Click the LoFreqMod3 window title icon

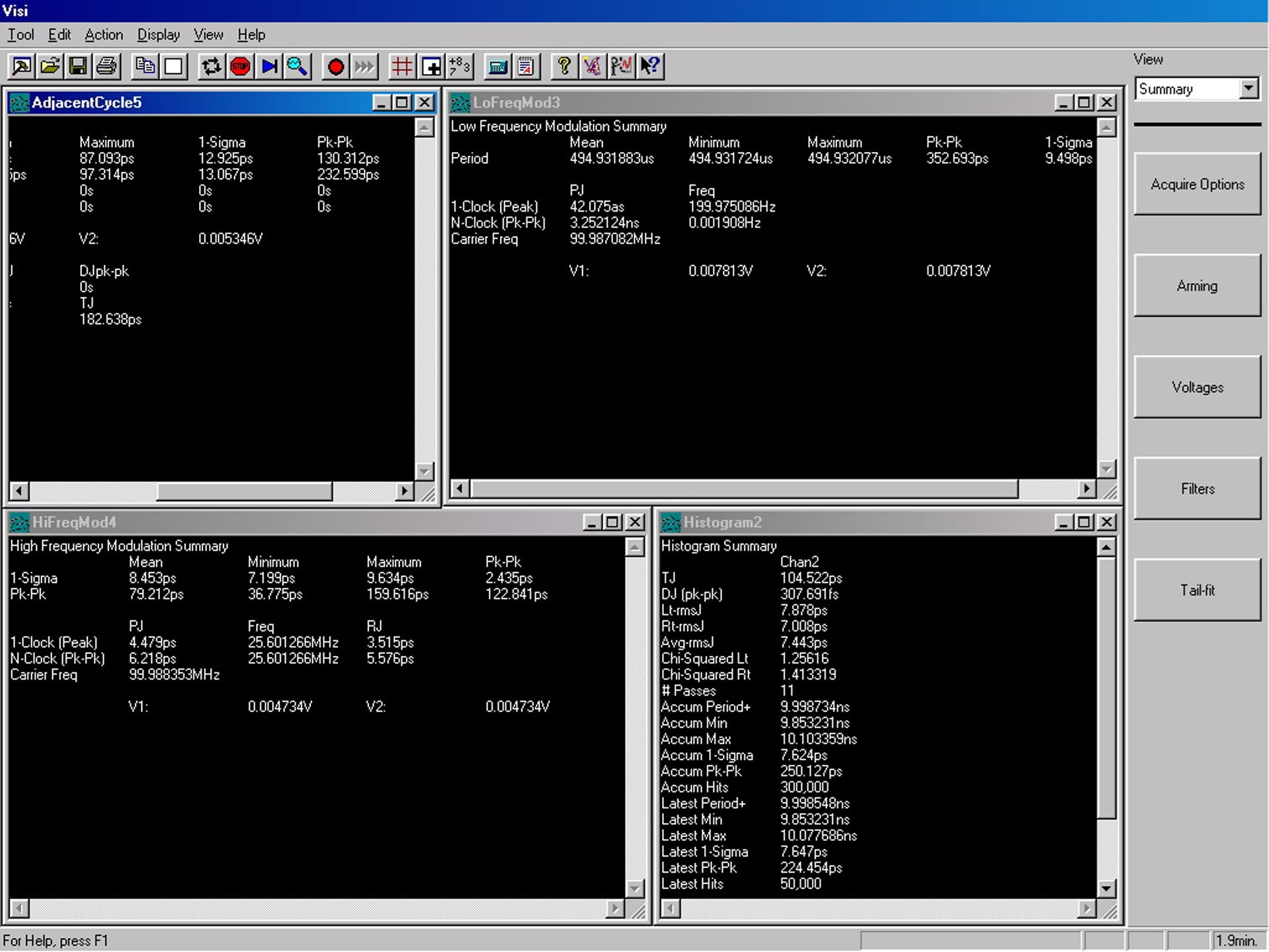[460, 103]
